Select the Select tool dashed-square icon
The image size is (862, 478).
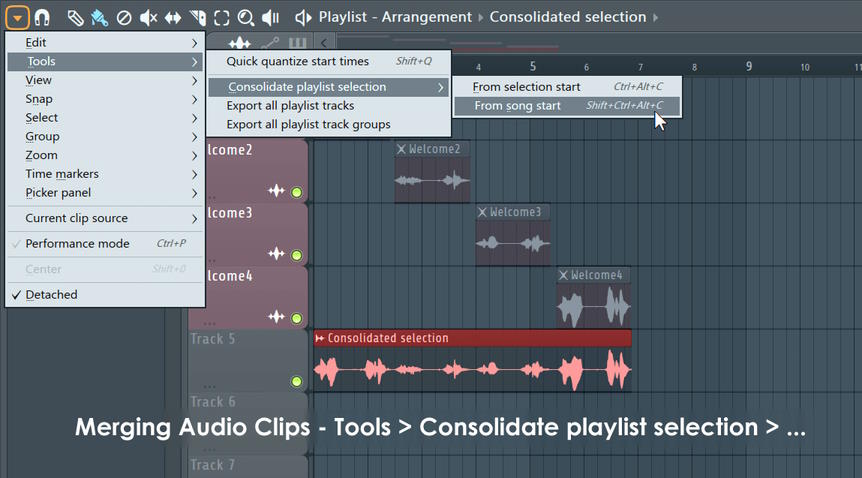pos(221,17)
